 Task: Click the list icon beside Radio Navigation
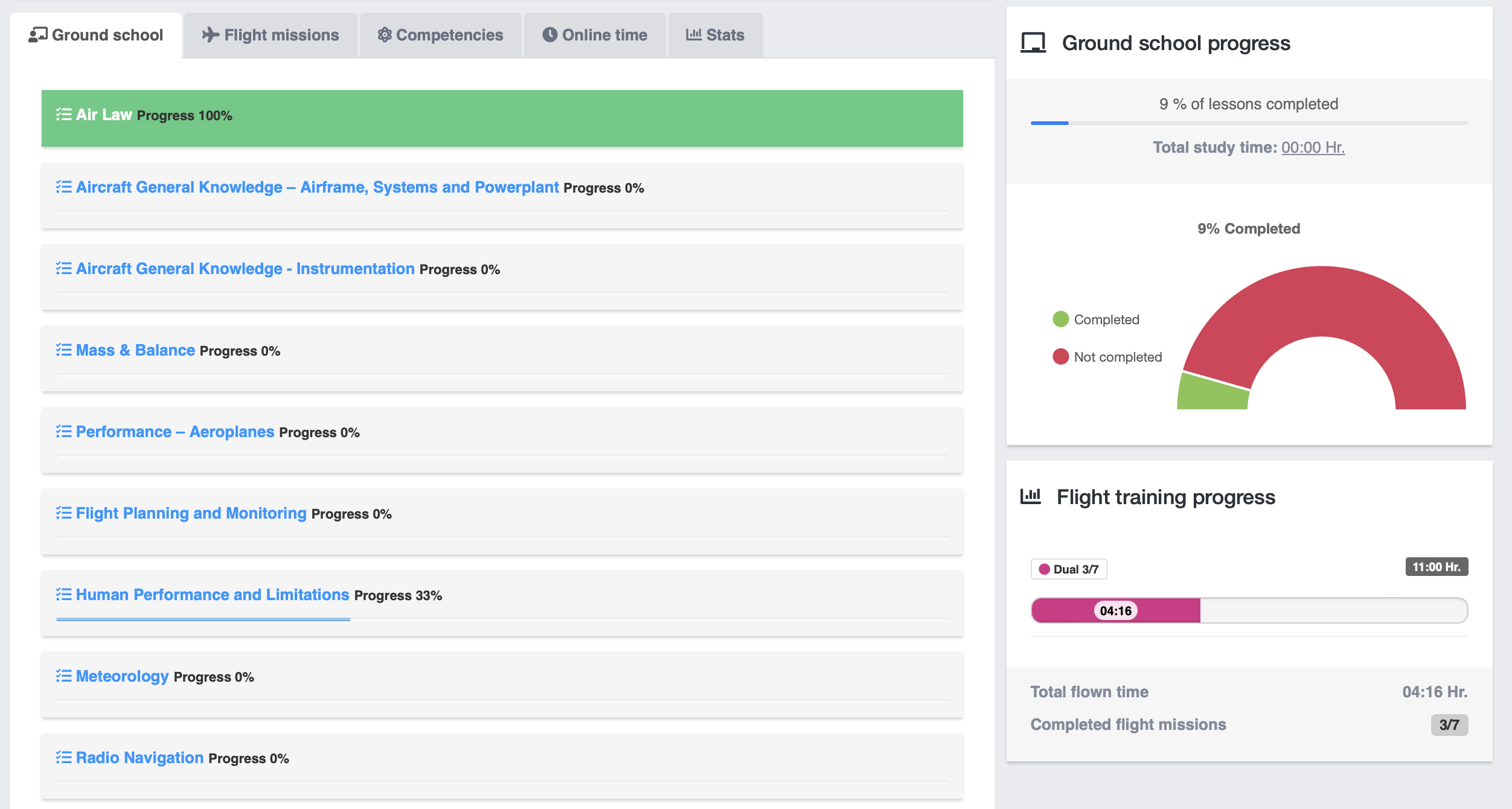coord(63,758)
